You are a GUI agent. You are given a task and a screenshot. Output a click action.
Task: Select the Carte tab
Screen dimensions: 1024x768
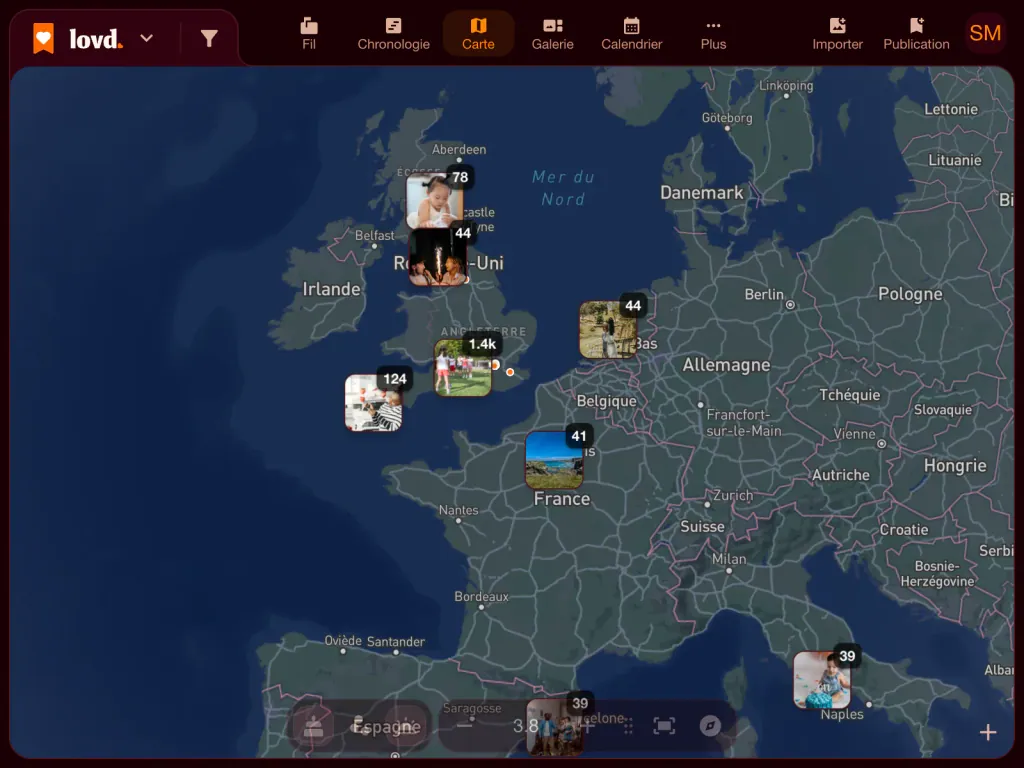tap(478, 34)
